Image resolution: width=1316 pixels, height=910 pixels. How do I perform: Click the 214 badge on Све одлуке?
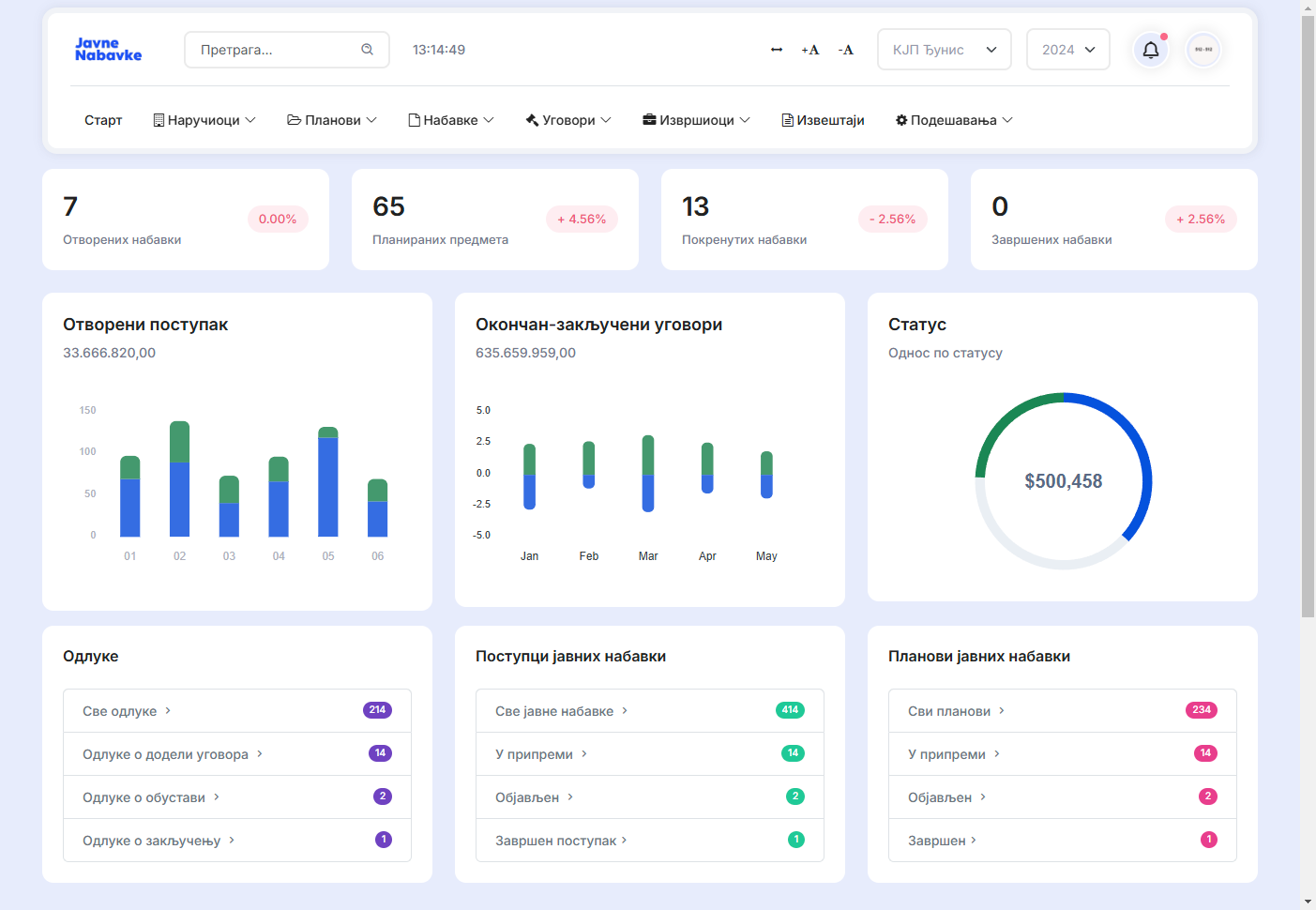[377, 710]
